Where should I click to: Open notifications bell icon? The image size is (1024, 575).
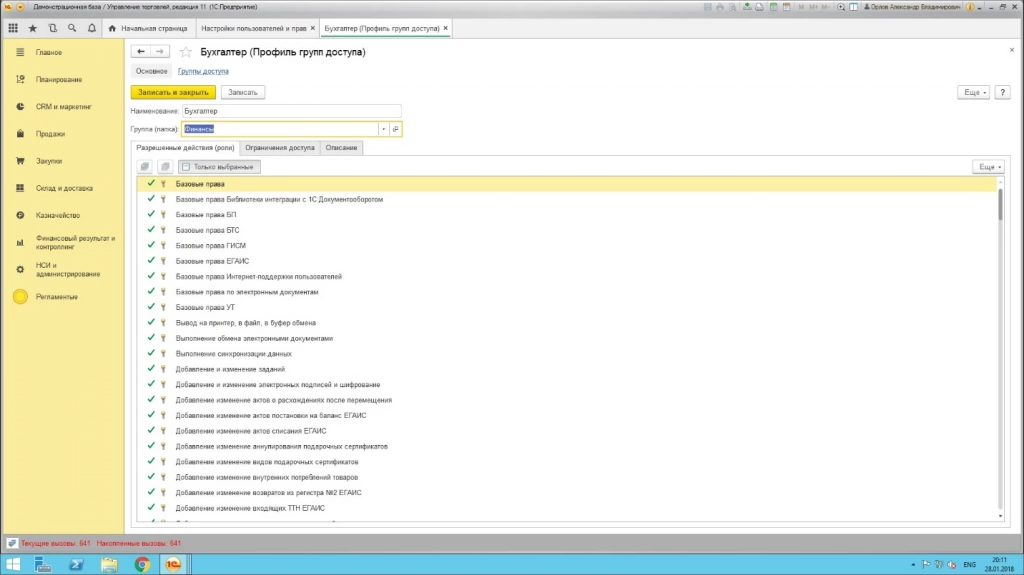[x=91, y=28]
